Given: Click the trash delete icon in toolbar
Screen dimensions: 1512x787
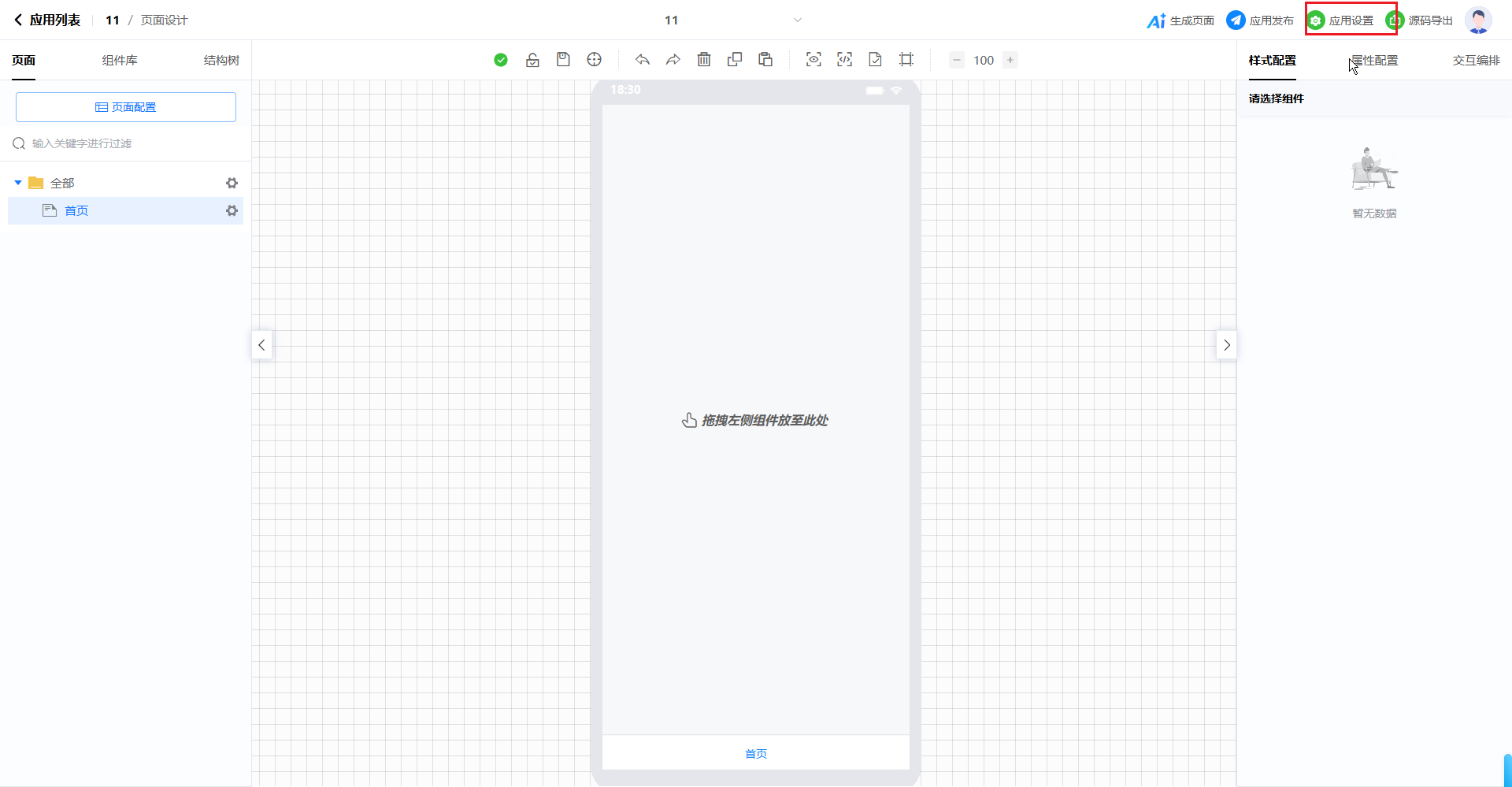Looking at the screenshot, I should click(x=704, y=60).
